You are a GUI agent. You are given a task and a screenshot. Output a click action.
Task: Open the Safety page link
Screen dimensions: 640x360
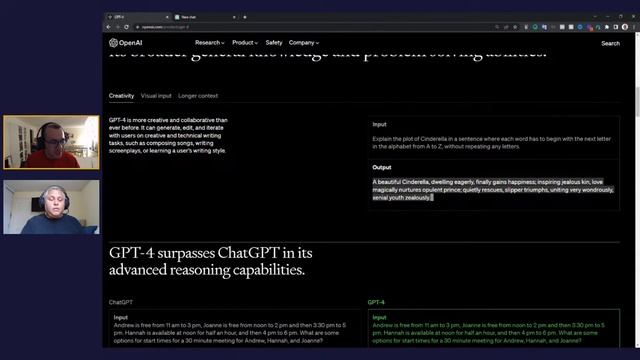coord(273,43)
